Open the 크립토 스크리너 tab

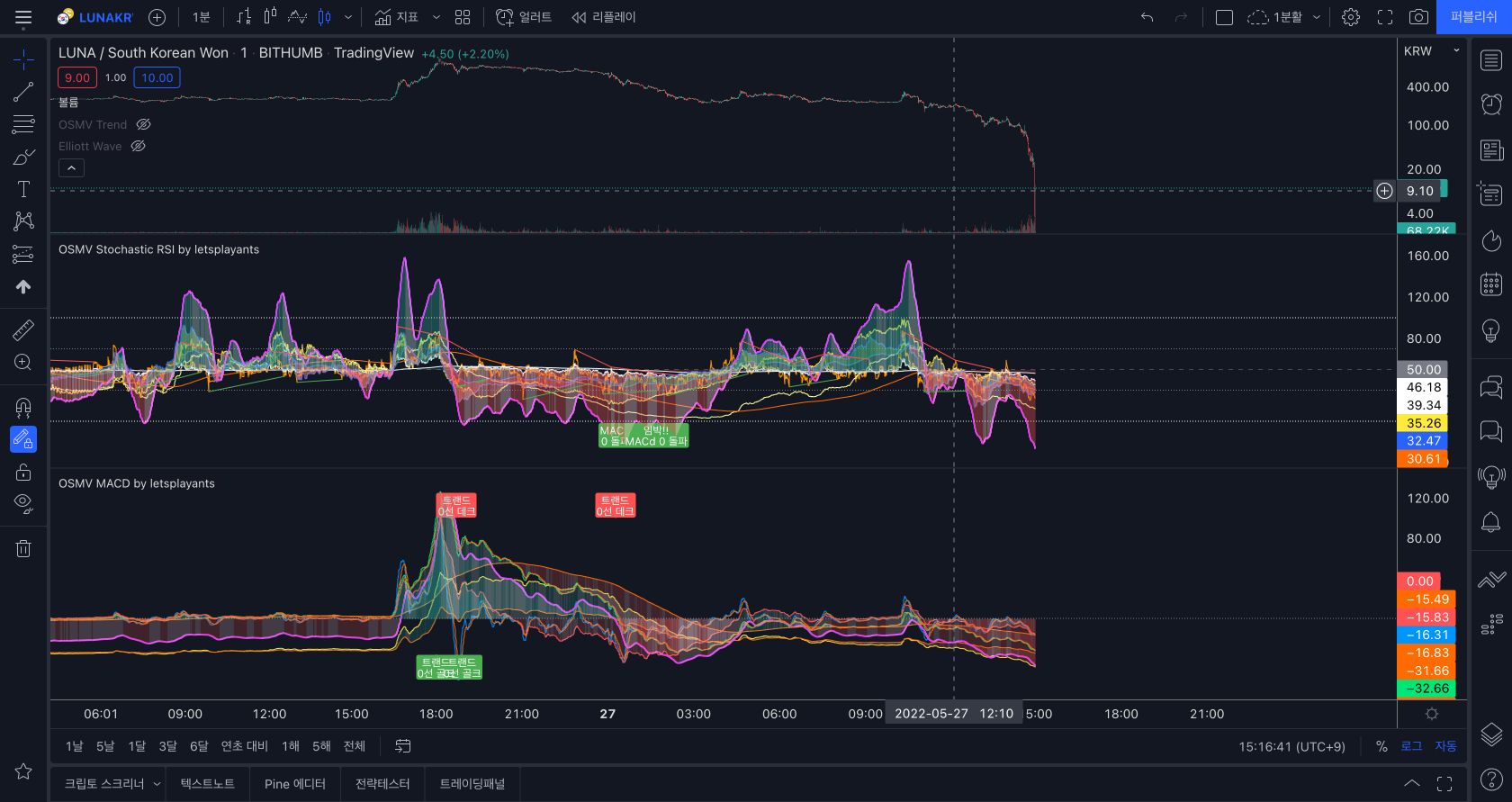103,784
